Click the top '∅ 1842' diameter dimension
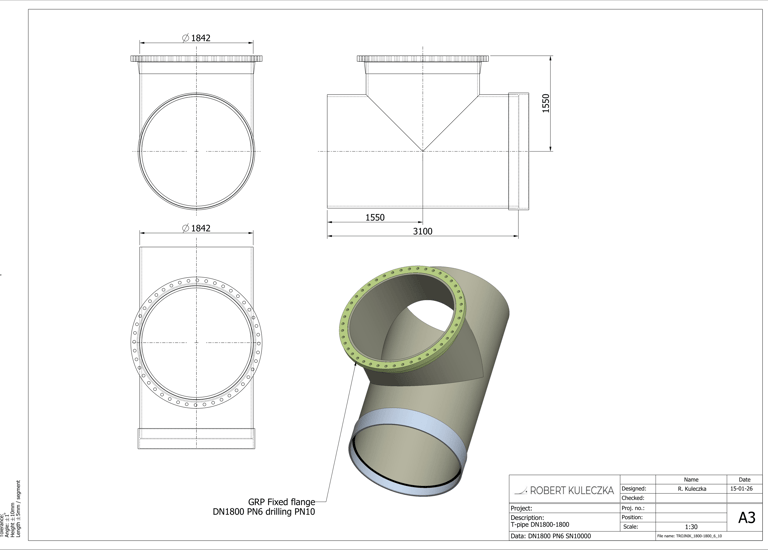 [196, 38]
